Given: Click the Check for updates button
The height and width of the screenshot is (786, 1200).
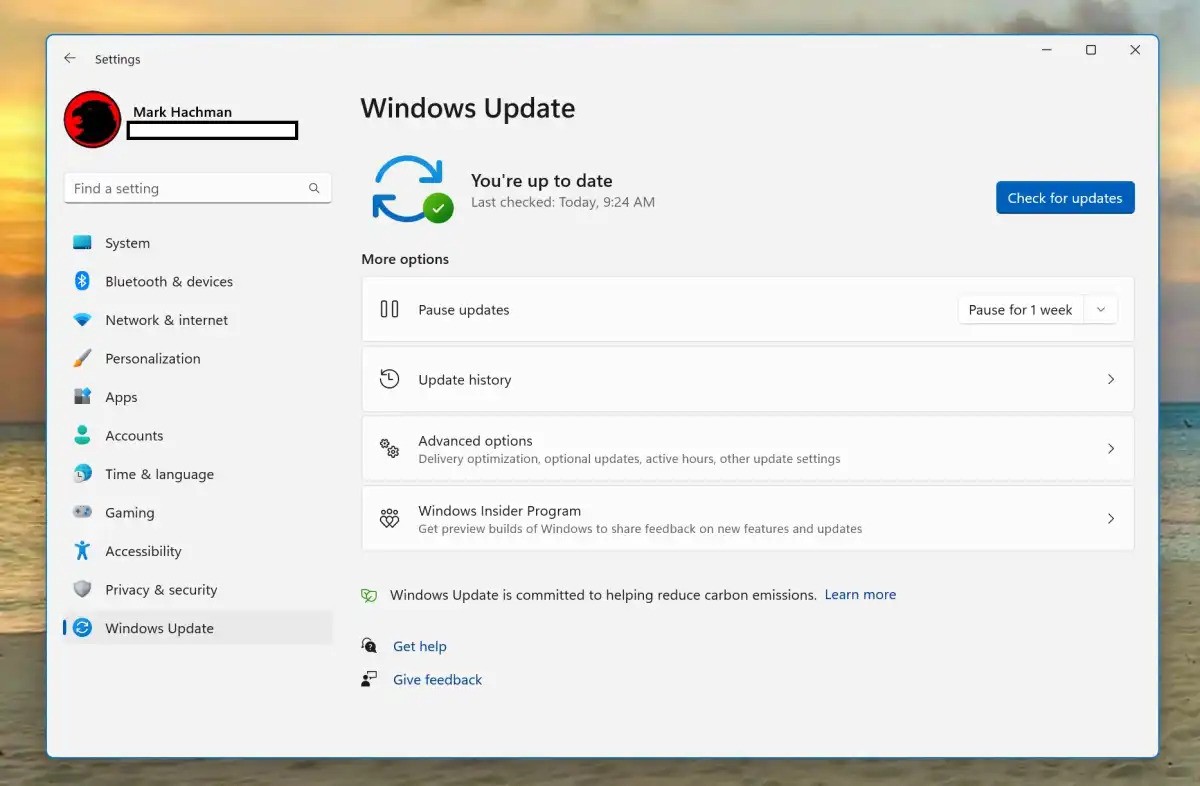Looking at the screenshot, I should (x=1064, y=197).
